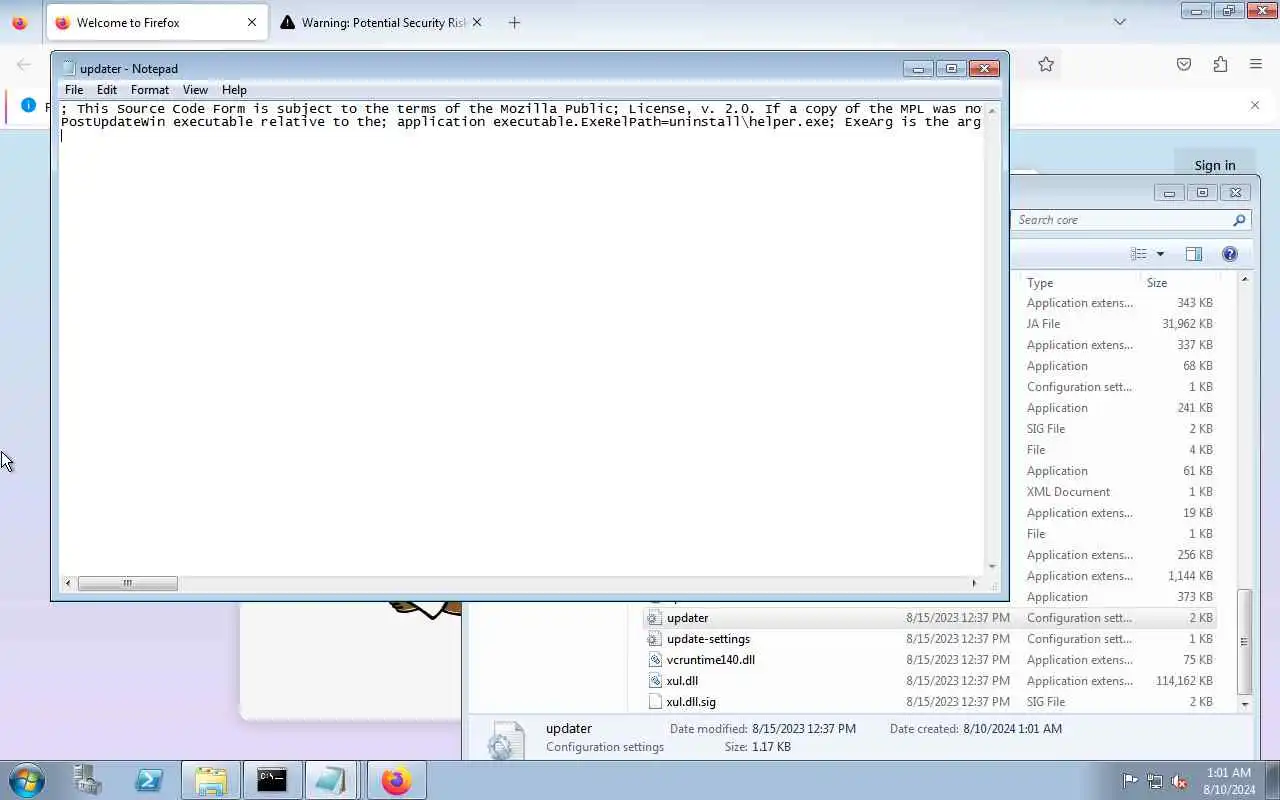Click Notepad scroll-left arrow

pos(68,583)
